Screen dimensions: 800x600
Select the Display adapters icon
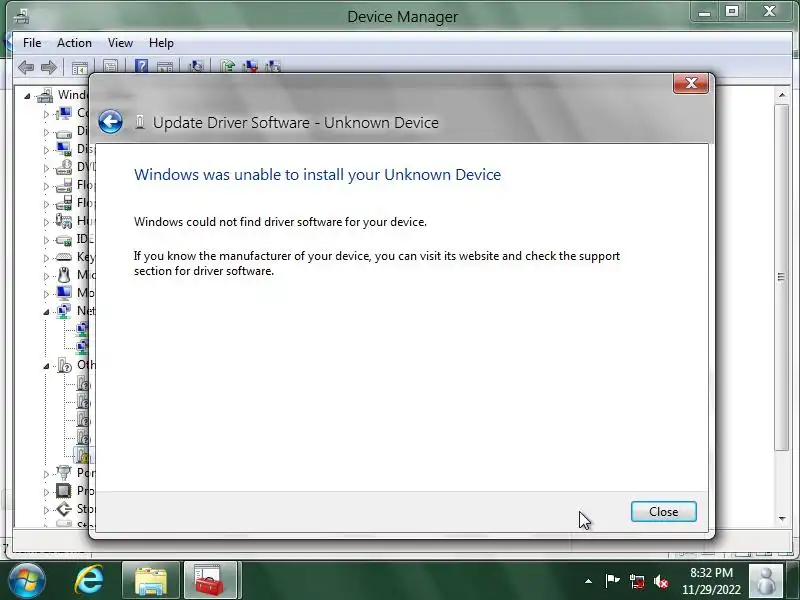64,149
